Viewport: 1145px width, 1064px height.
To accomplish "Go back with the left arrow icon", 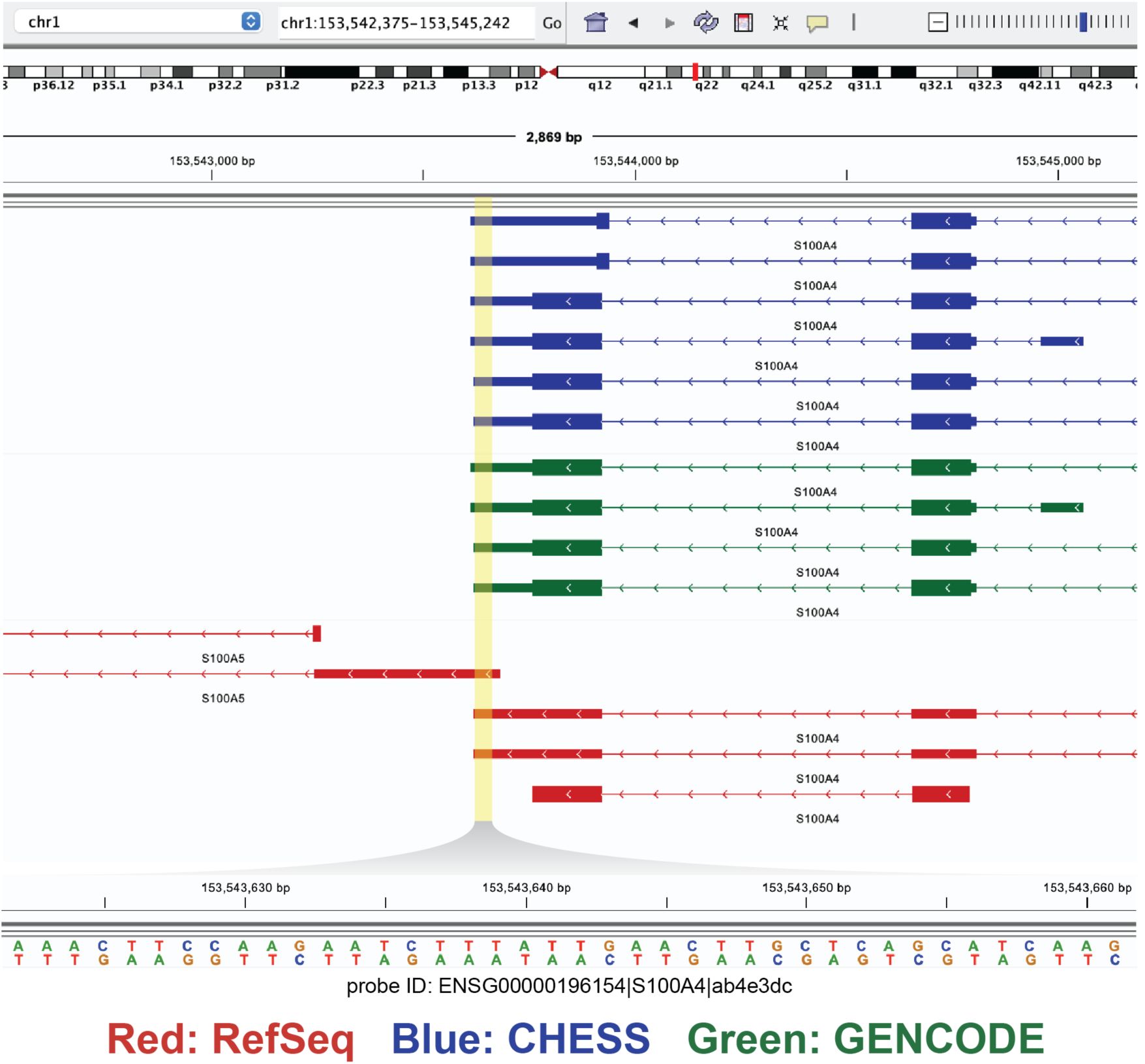I will [x=633, y=23].
